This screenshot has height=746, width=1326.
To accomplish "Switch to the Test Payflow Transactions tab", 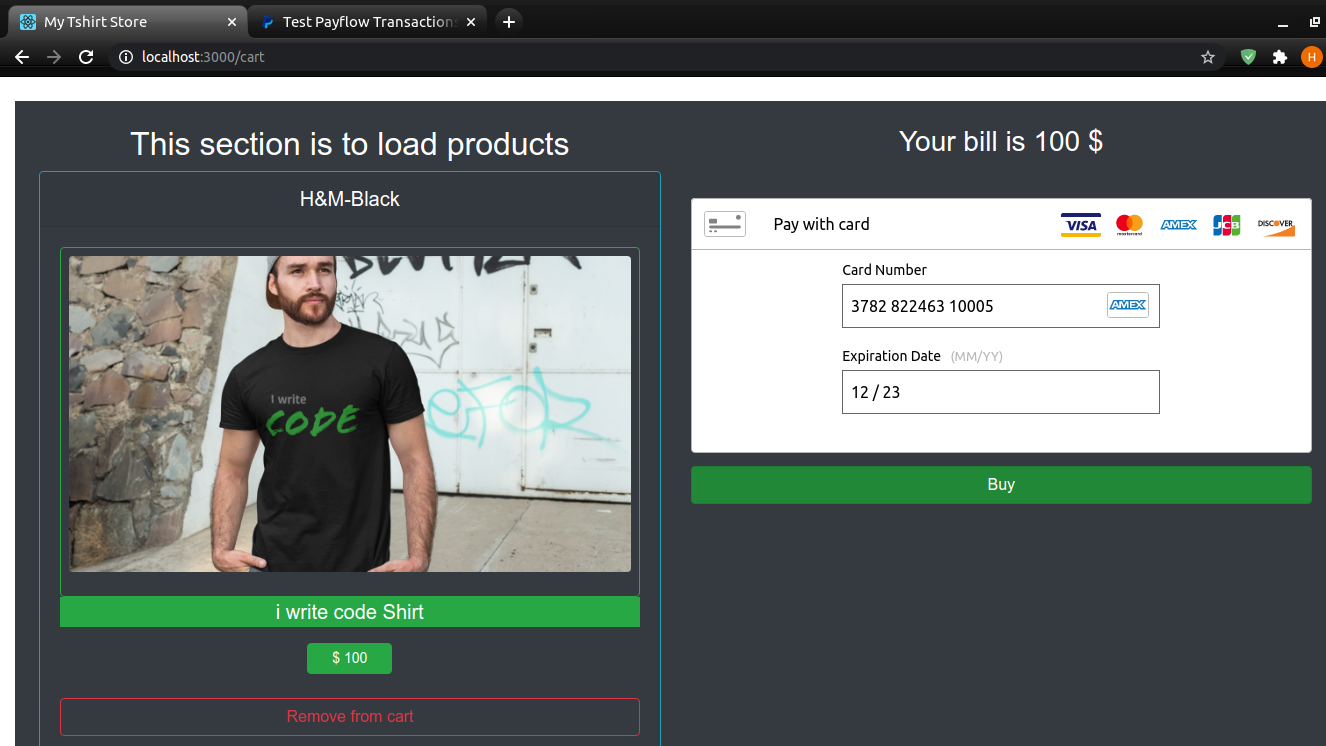I will pos(368,22).
